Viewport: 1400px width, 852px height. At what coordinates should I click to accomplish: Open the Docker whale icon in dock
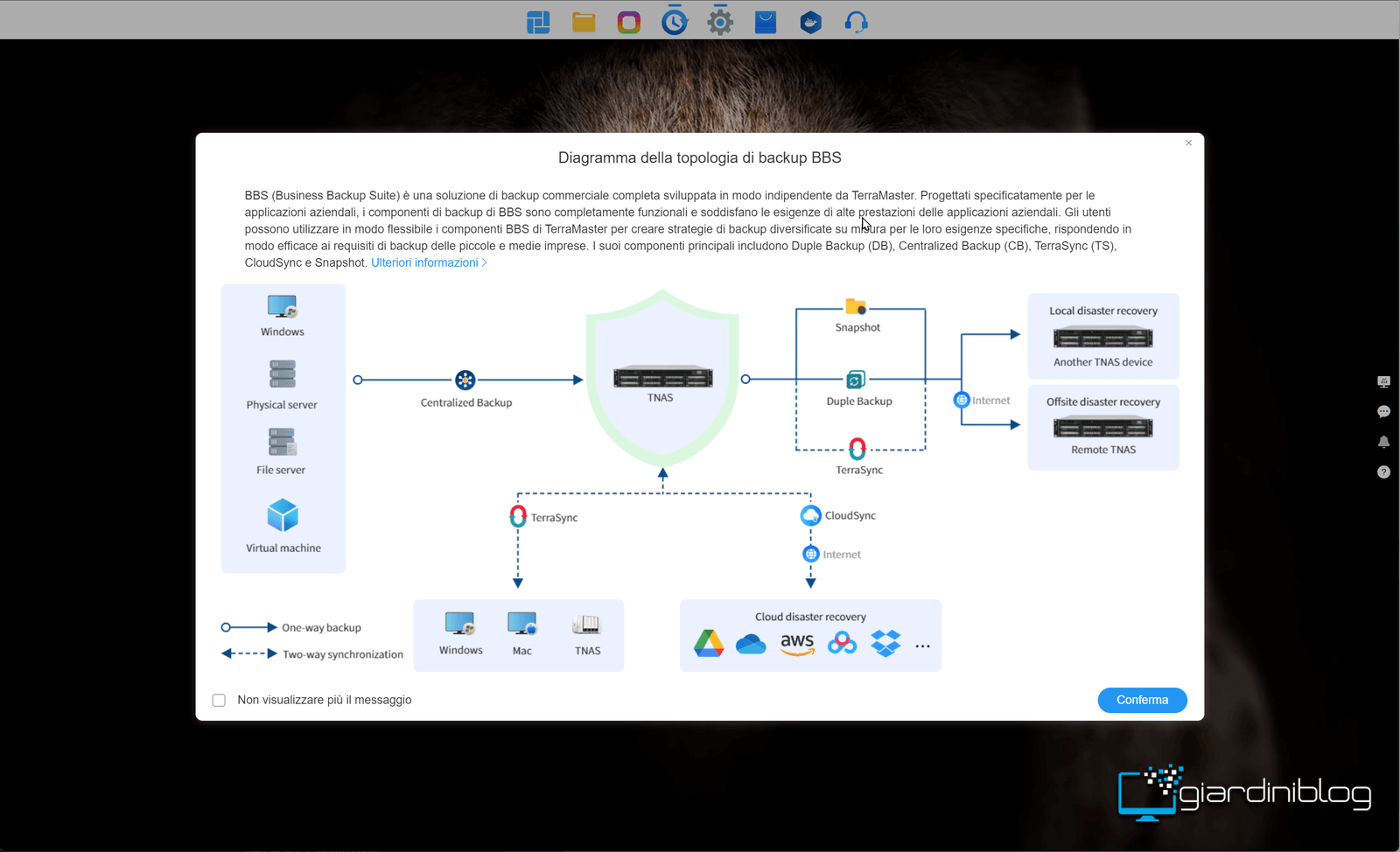coord(811,22)
